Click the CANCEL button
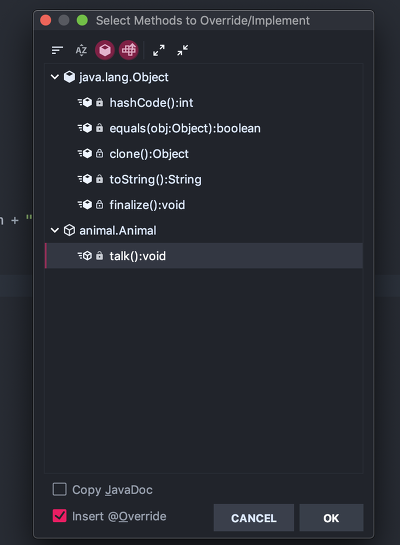Screen dimensions: 400x545 pos(254,518)
